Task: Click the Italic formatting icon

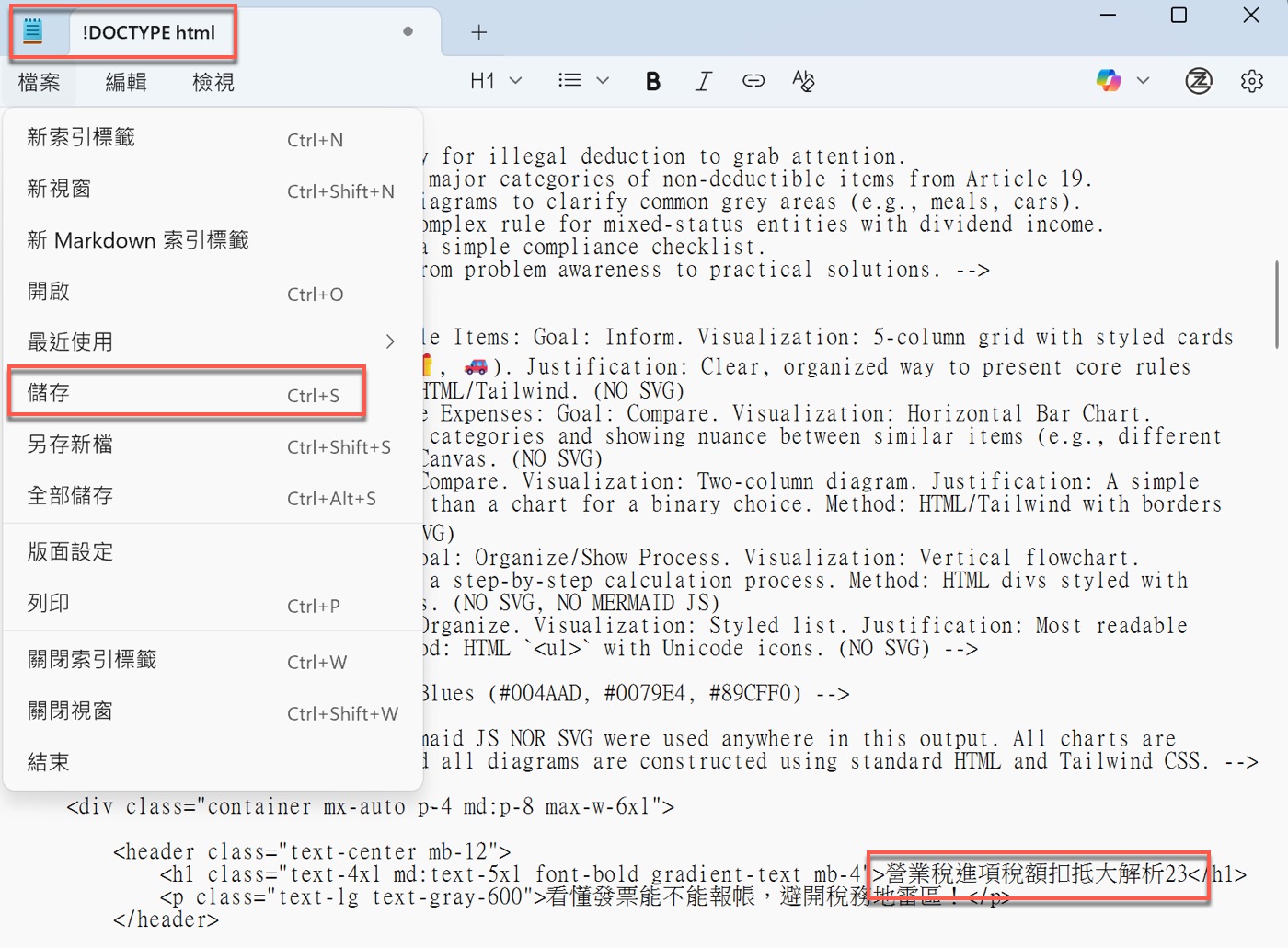Action: (703, 81)
